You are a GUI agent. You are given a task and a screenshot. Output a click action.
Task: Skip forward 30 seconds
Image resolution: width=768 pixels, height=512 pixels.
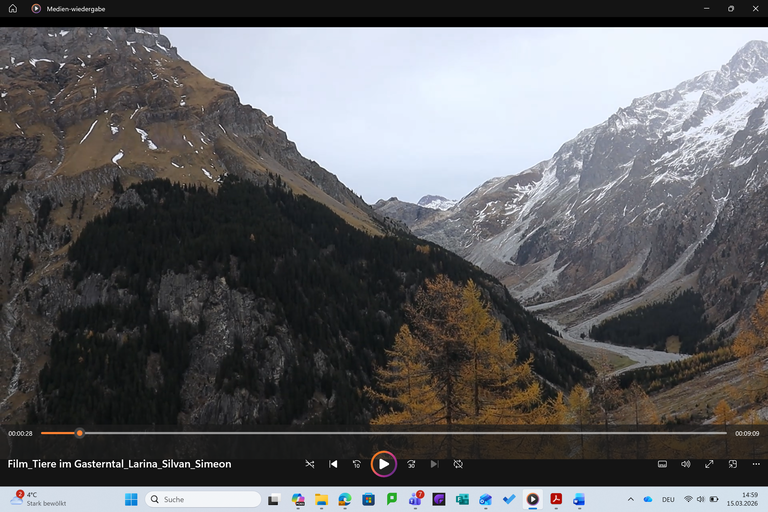tap(411, 464)
